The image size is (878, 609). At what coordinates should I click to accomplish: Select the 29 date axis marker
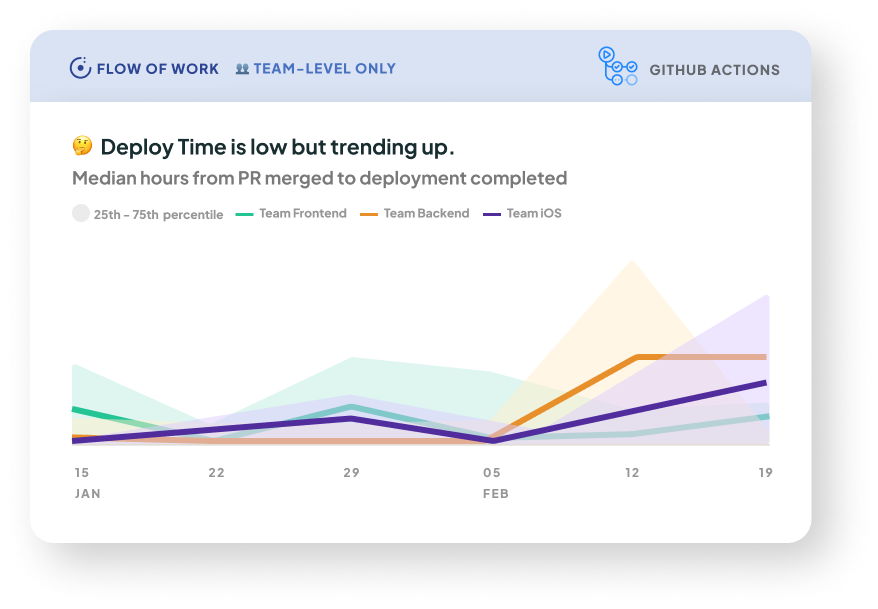[351, 473]
